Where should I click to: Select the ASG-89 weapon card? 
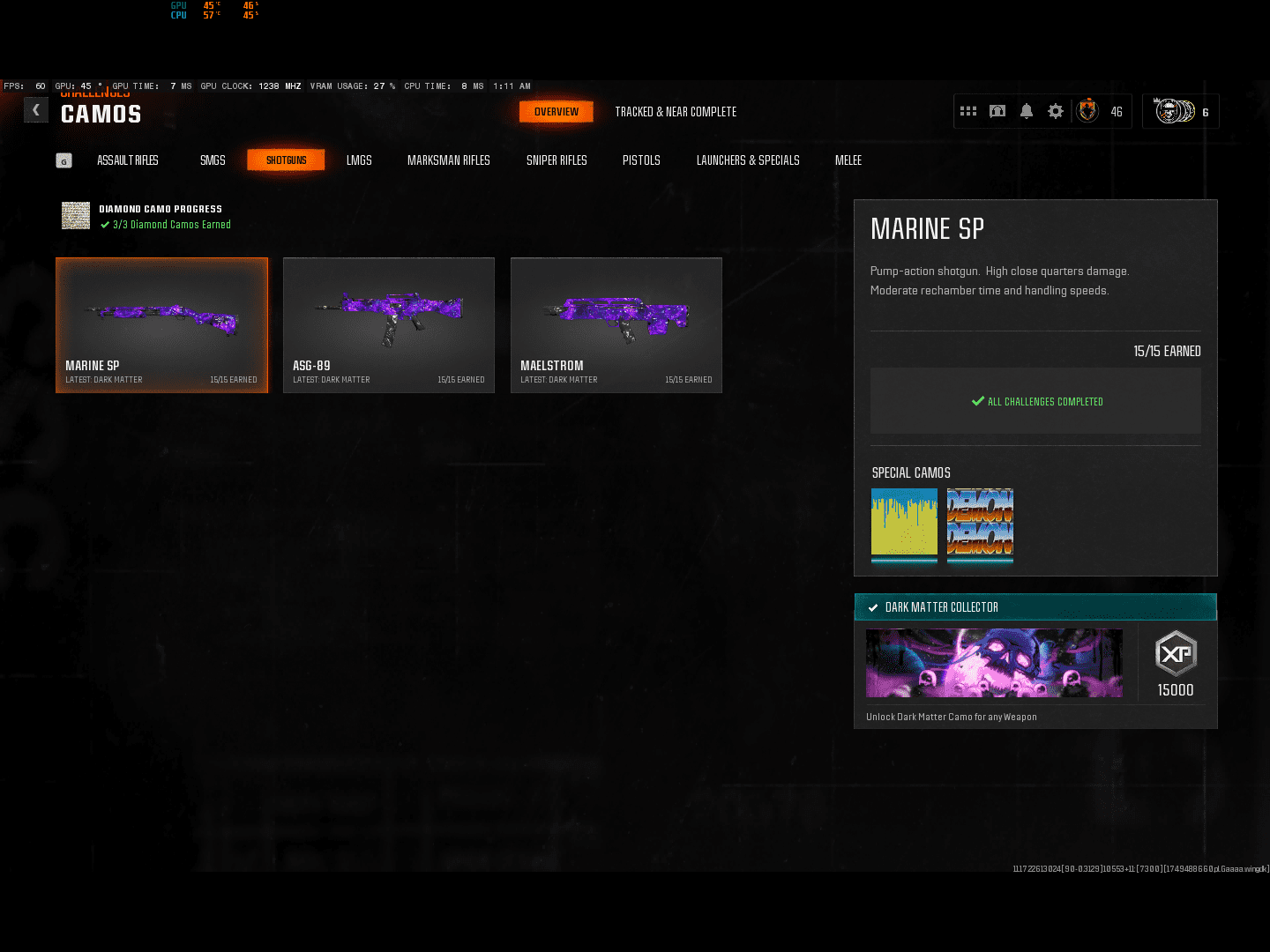[389, 324]
